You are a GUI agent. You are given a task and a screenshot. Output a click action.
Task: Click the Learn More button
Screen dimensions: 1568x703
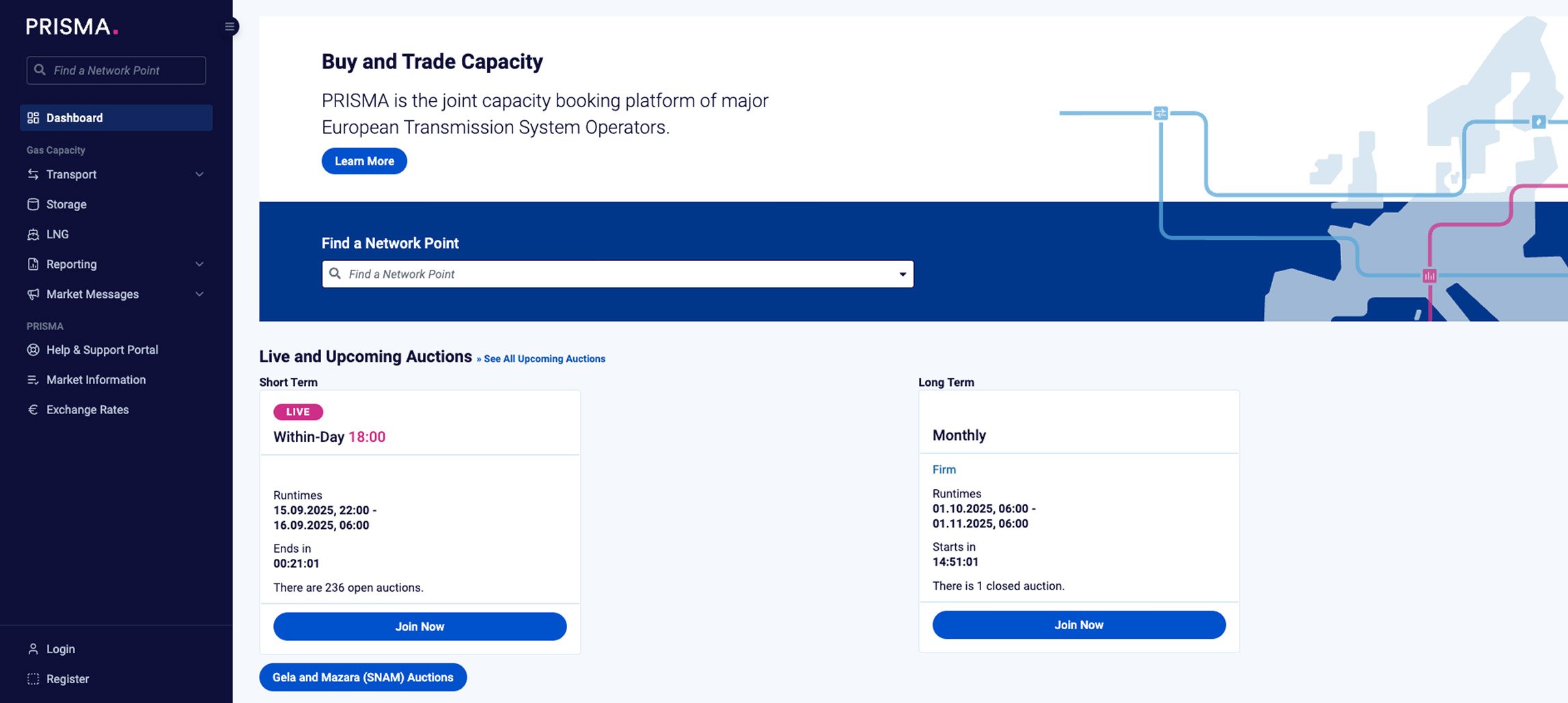pyautogui.click(x=364, y=161)
